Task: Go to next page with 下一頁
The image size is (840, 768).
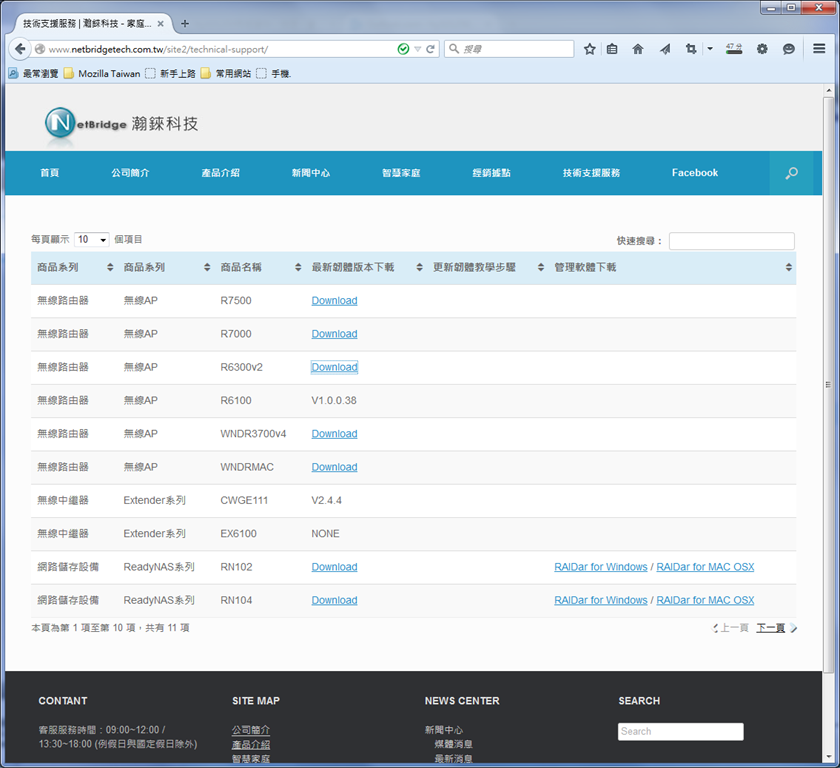Action: [776, 628]
